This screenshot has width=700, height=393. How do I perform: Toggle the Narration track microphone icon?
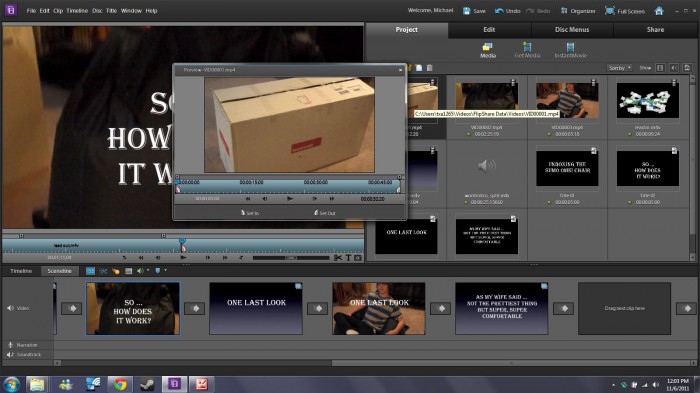click(10, 345)
